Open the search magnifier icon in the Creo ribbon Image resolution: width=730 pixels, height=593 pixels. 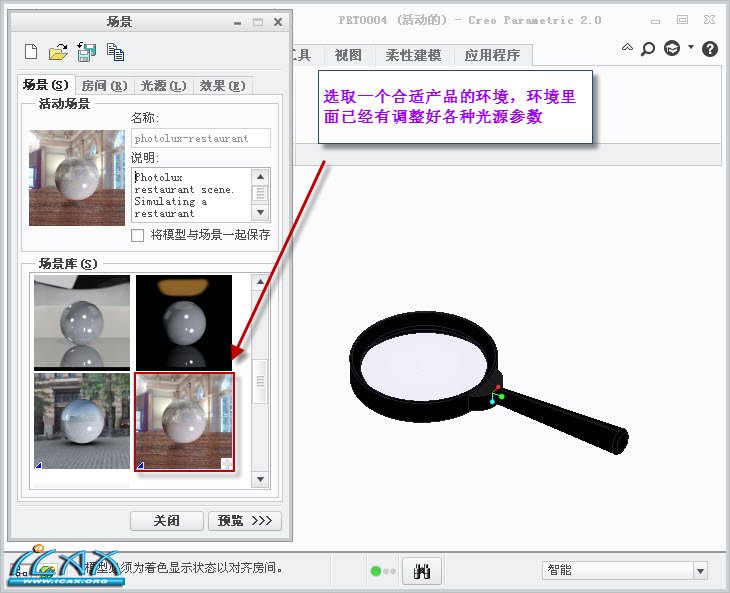(648, 48)
